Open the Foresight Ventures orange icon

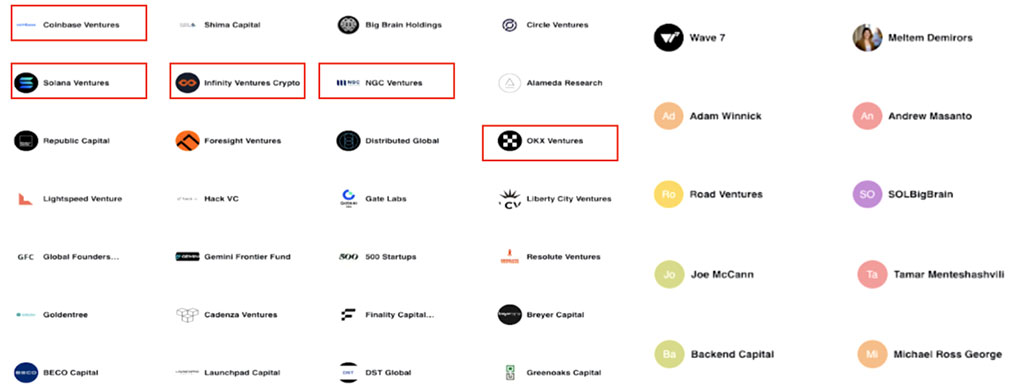pyautogui.click(x=187, y=140)
